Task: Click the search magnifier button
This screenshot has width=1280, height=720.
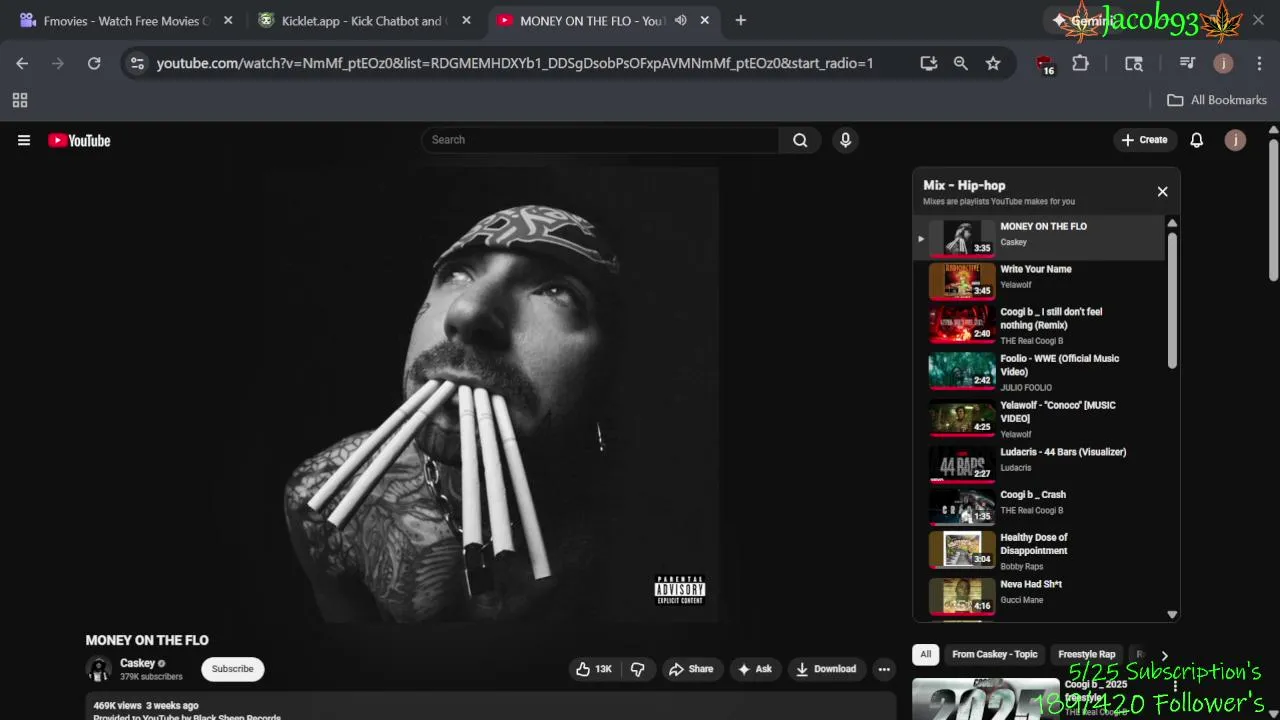Action: [800, 140]
